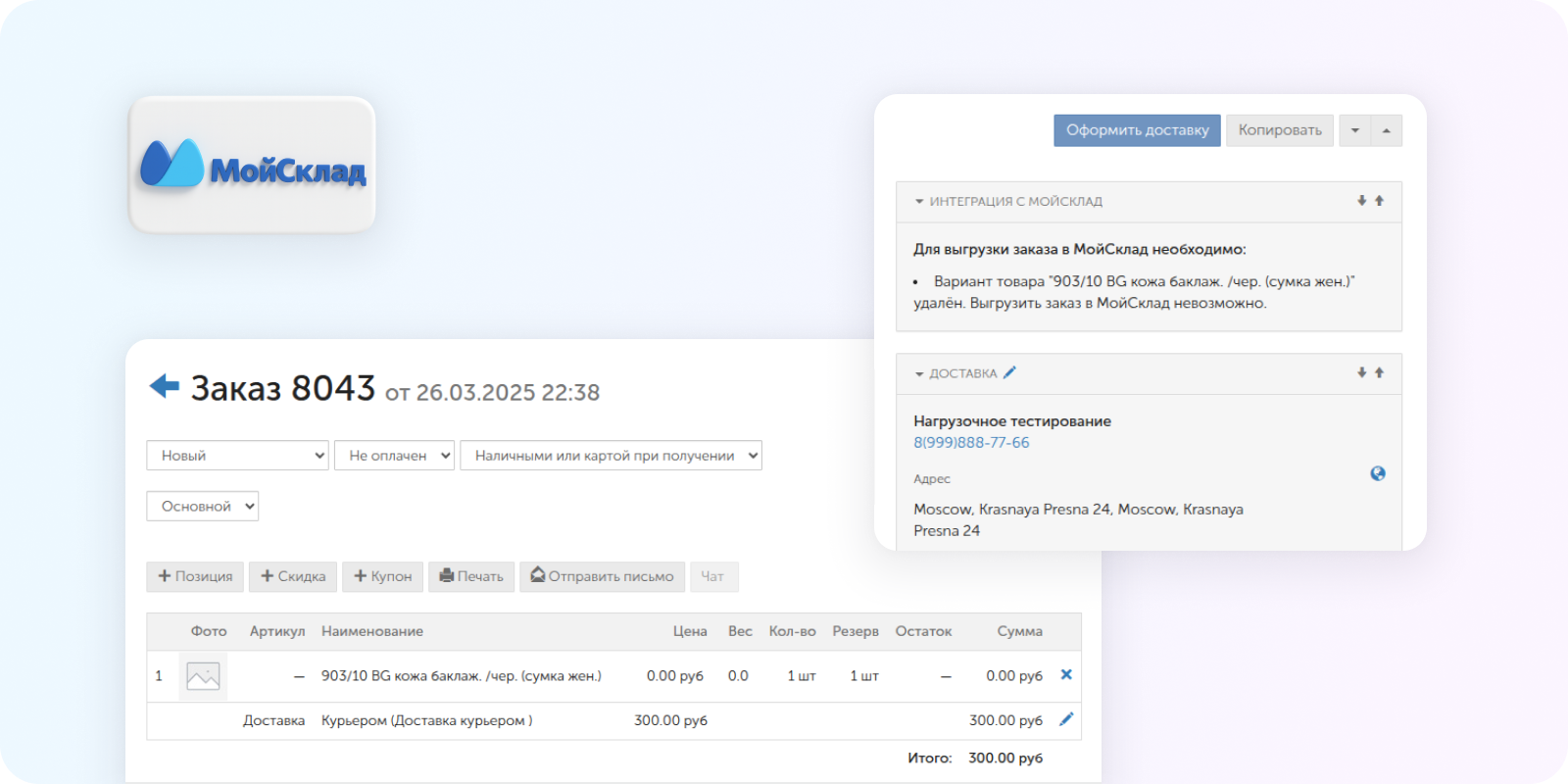Click the 300.00 руб delivery price
1568x784 pixels.
670,720
